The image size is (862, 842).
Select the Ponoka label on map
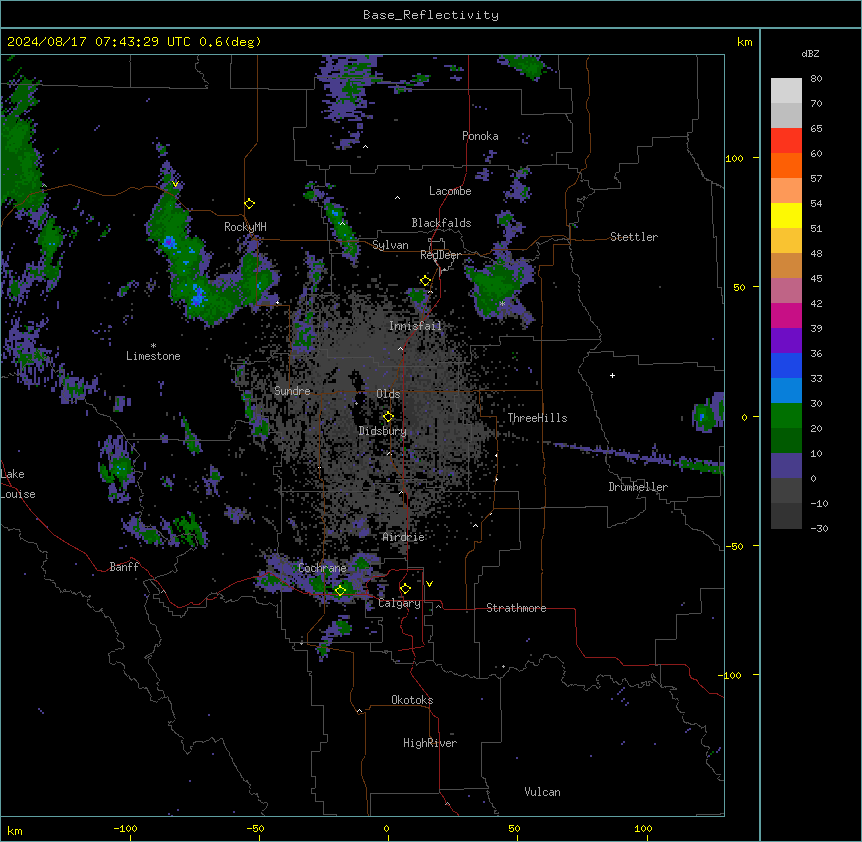click(x=480, y=136)
